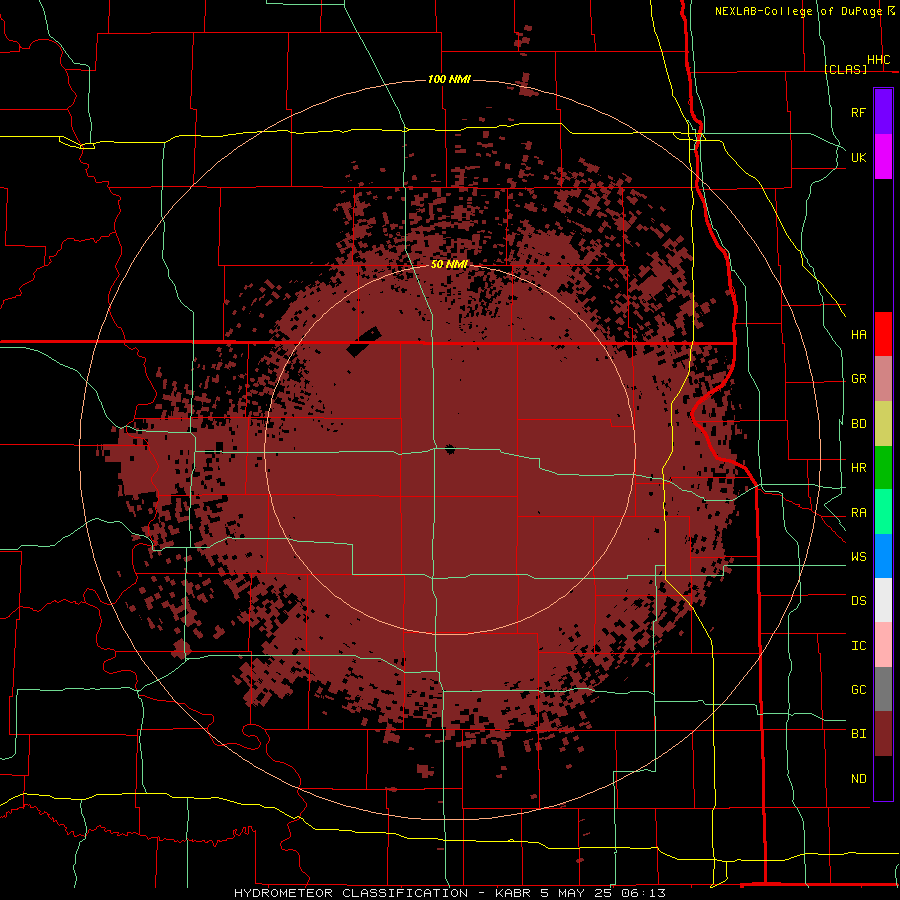Click the "HA" legend label

[858, 335]
